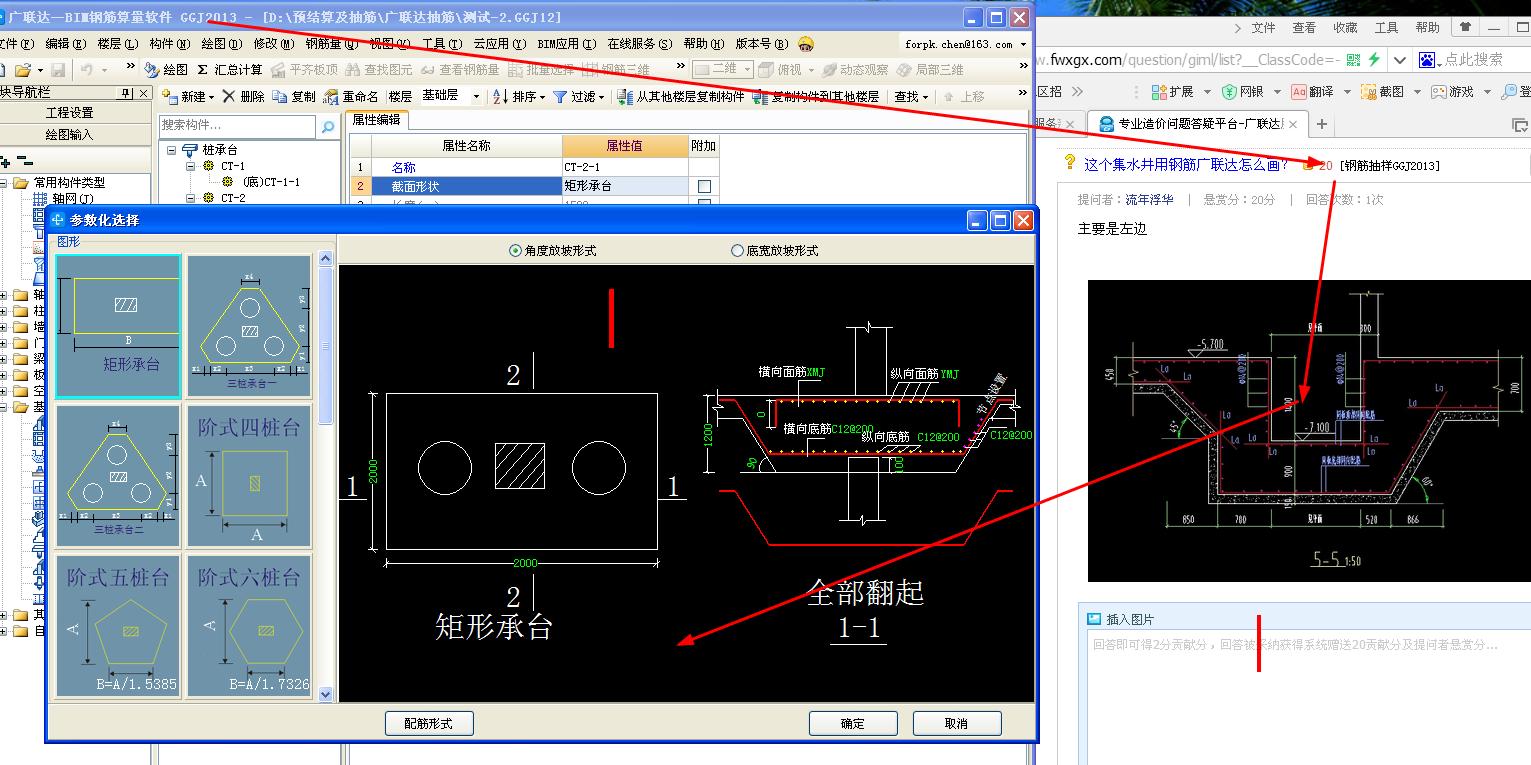Open the 这个集水井用钢筋广联达怎么画 question link
Viewport: 1531px width, 765px height.
click(1187, 165)
